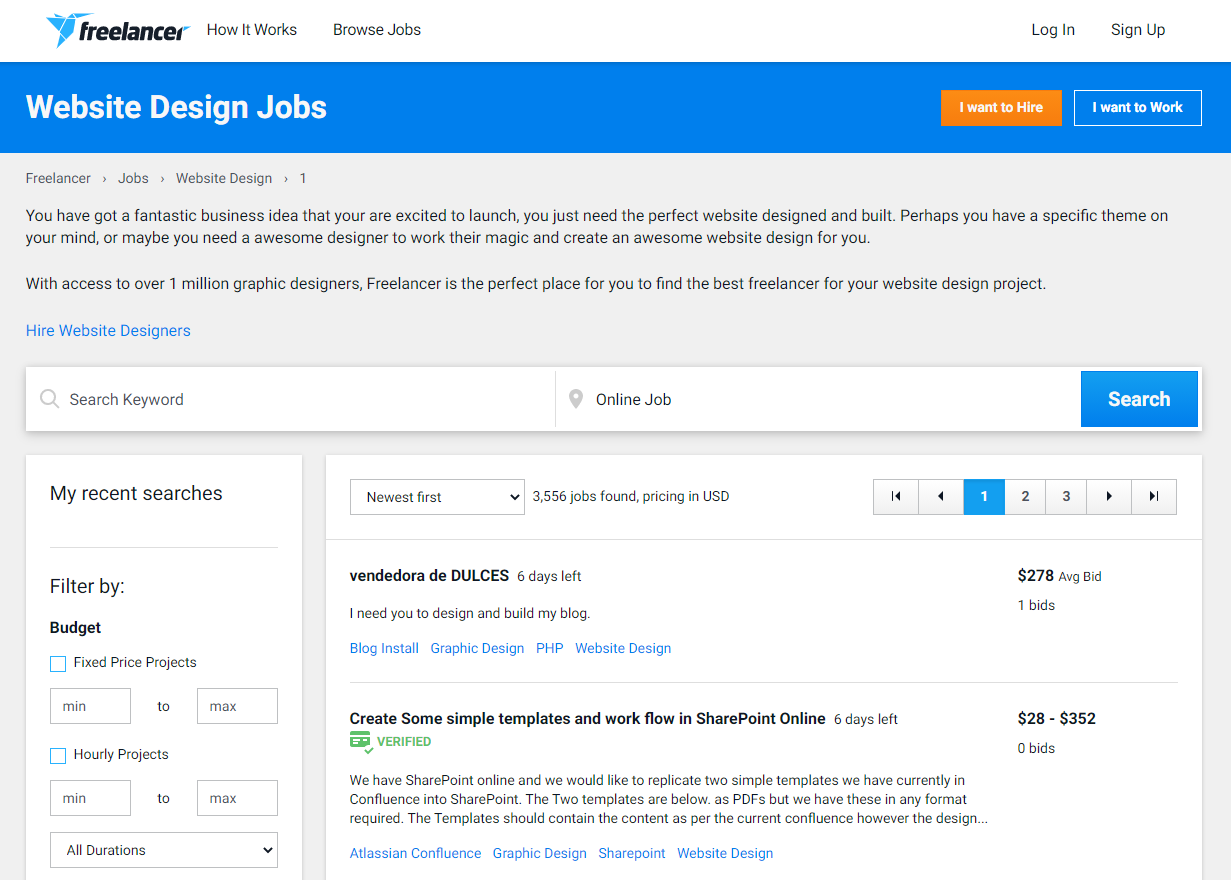Image resolution: width=1231 pixels, height=880 pixels.
Task: Go to first page of results
Action: [x=896, y=497]
